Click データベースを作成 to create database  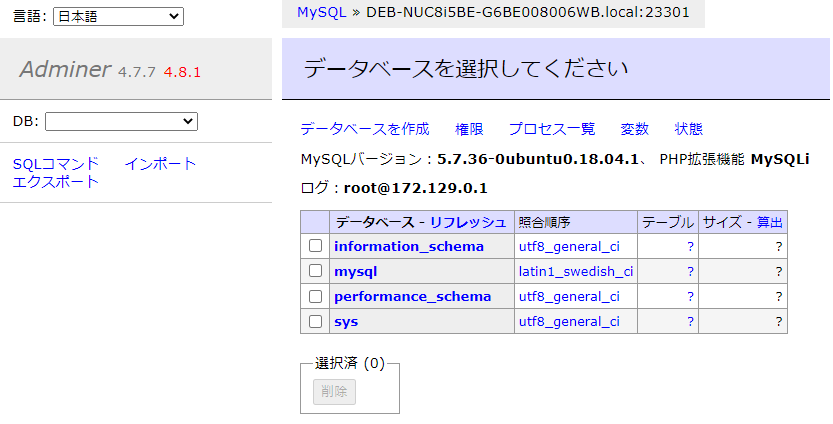pos(364,129)
